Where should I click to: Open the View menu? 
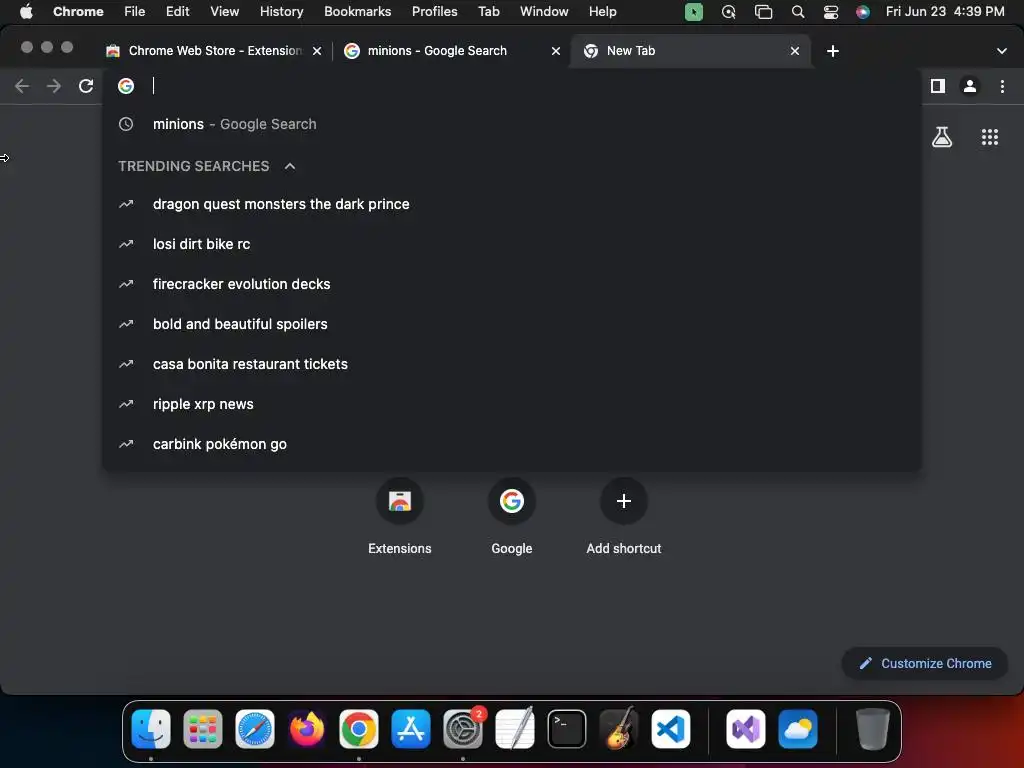click(x=225, y=12)
